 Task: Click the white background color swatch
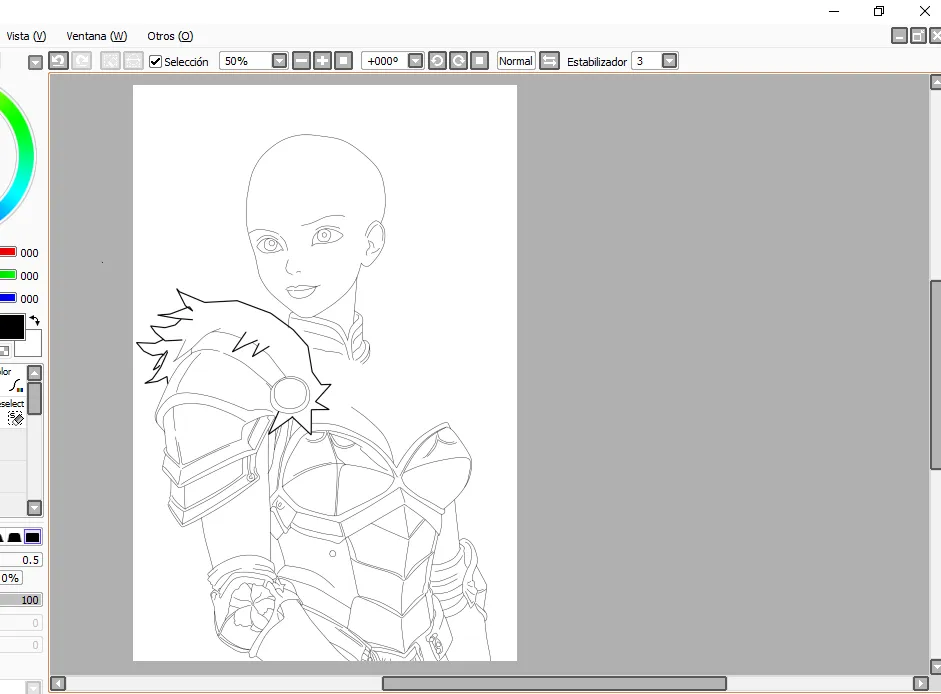[x=30, y=345]
